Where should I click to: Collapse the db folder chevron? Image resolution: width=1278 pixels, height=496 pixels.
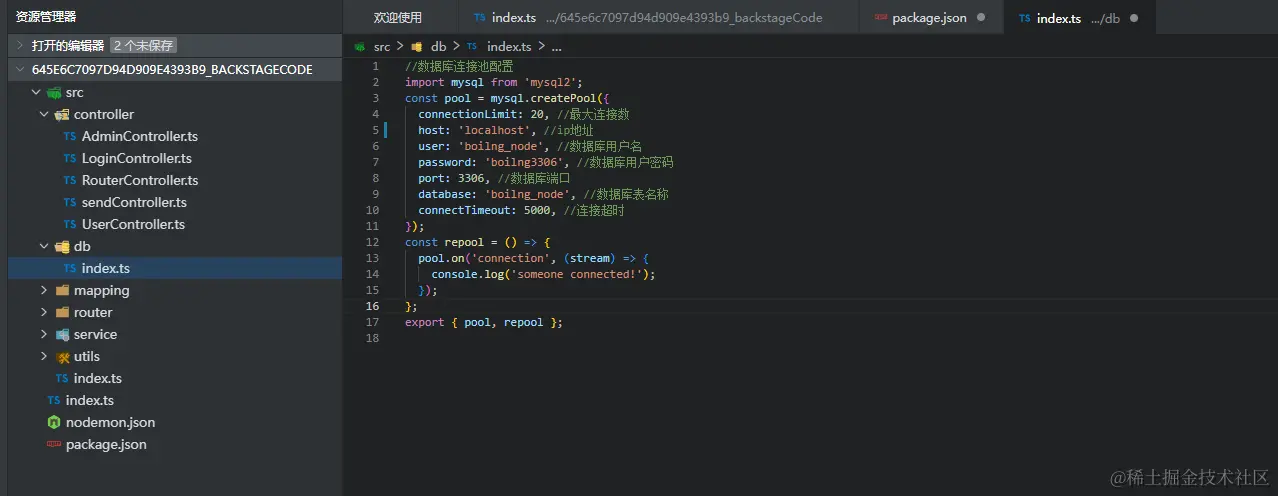coord(44,246)
